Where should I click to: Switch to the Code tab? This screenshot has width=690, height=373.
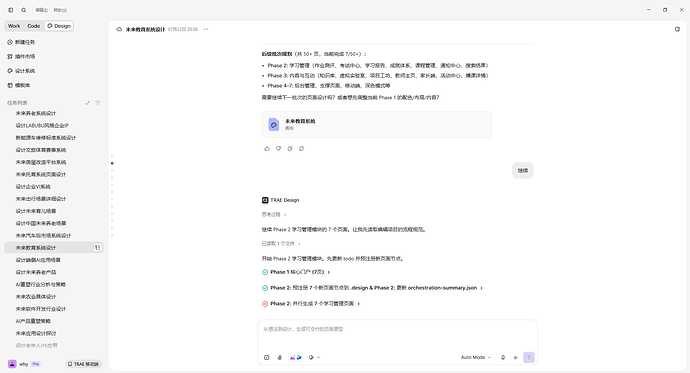coord(33,26)
